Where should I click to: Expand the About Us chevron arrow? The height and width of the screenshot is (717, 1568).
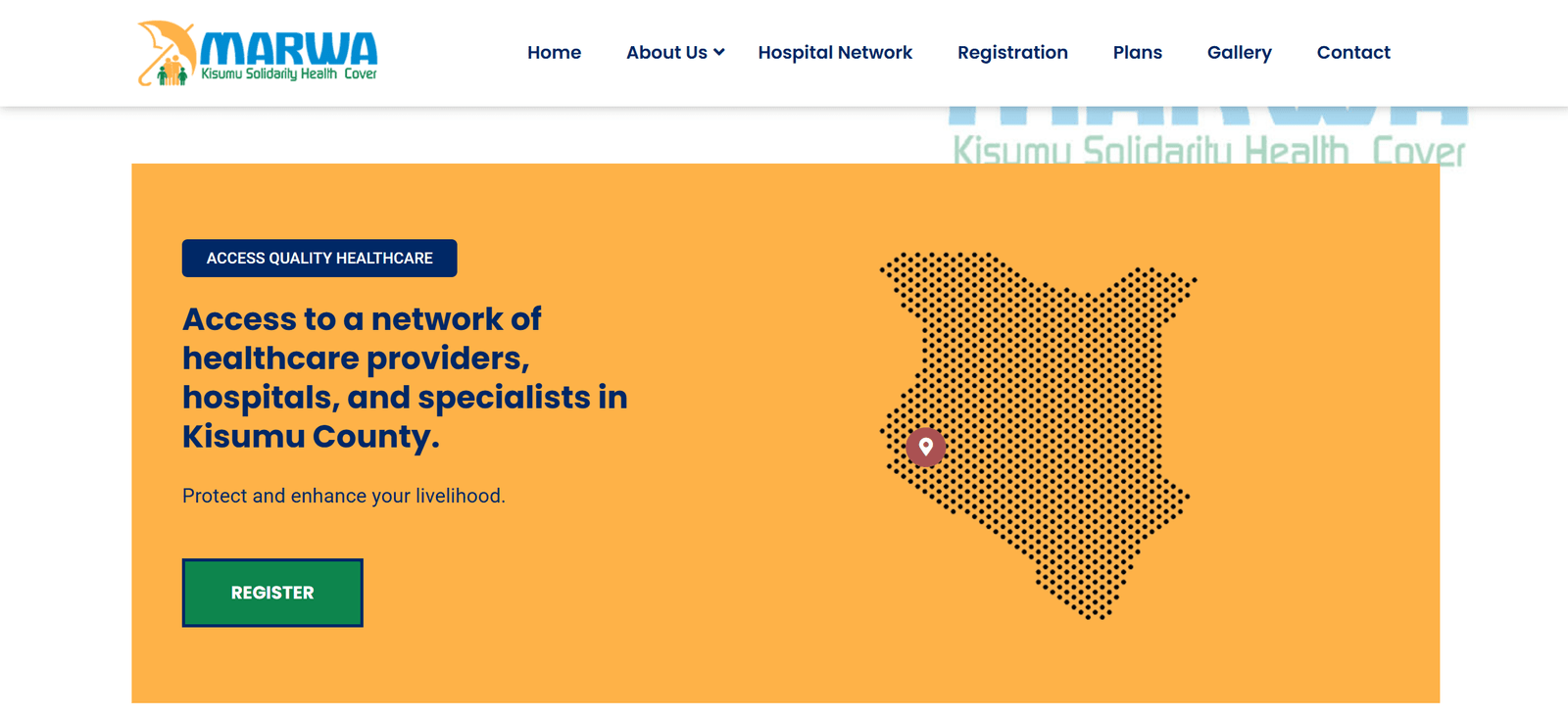[719, 53]
